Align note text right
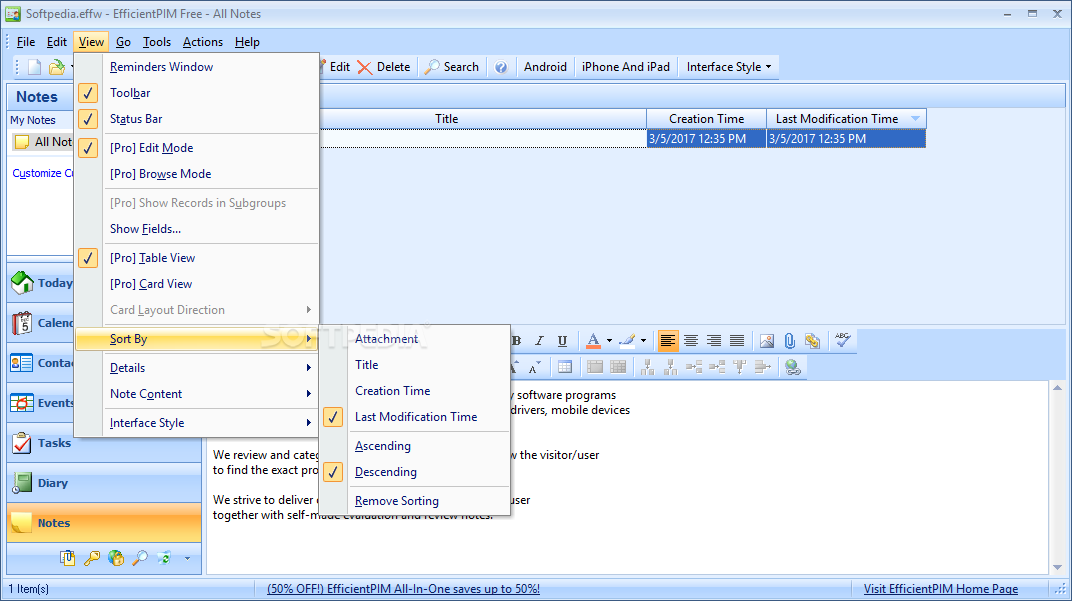The image size is (1072, 601). point(714,340)
